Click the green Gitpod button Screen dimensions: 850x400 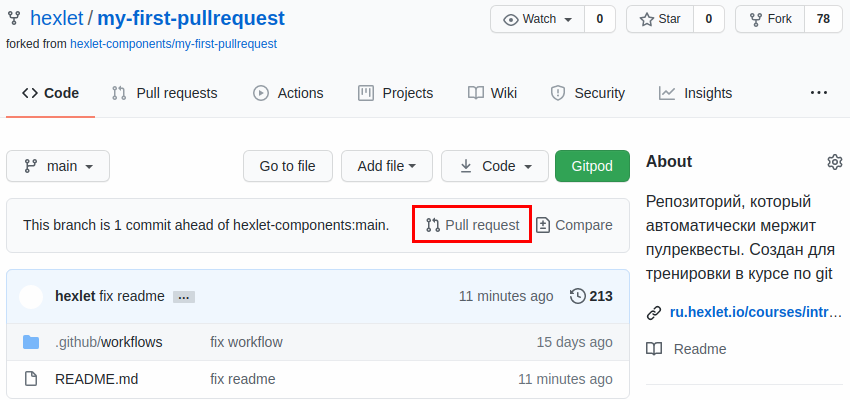592,166
